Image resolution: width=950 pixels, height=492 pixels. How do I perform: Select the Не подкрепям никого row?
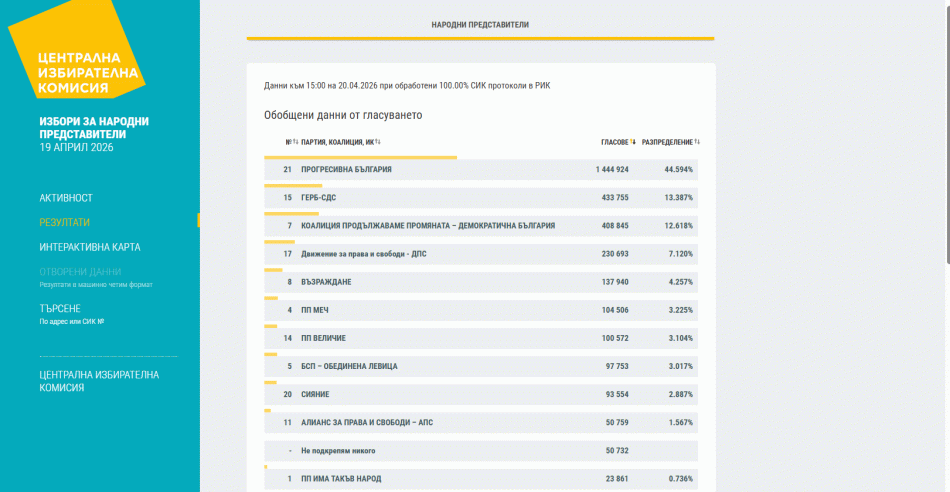[x=480, y=451]
